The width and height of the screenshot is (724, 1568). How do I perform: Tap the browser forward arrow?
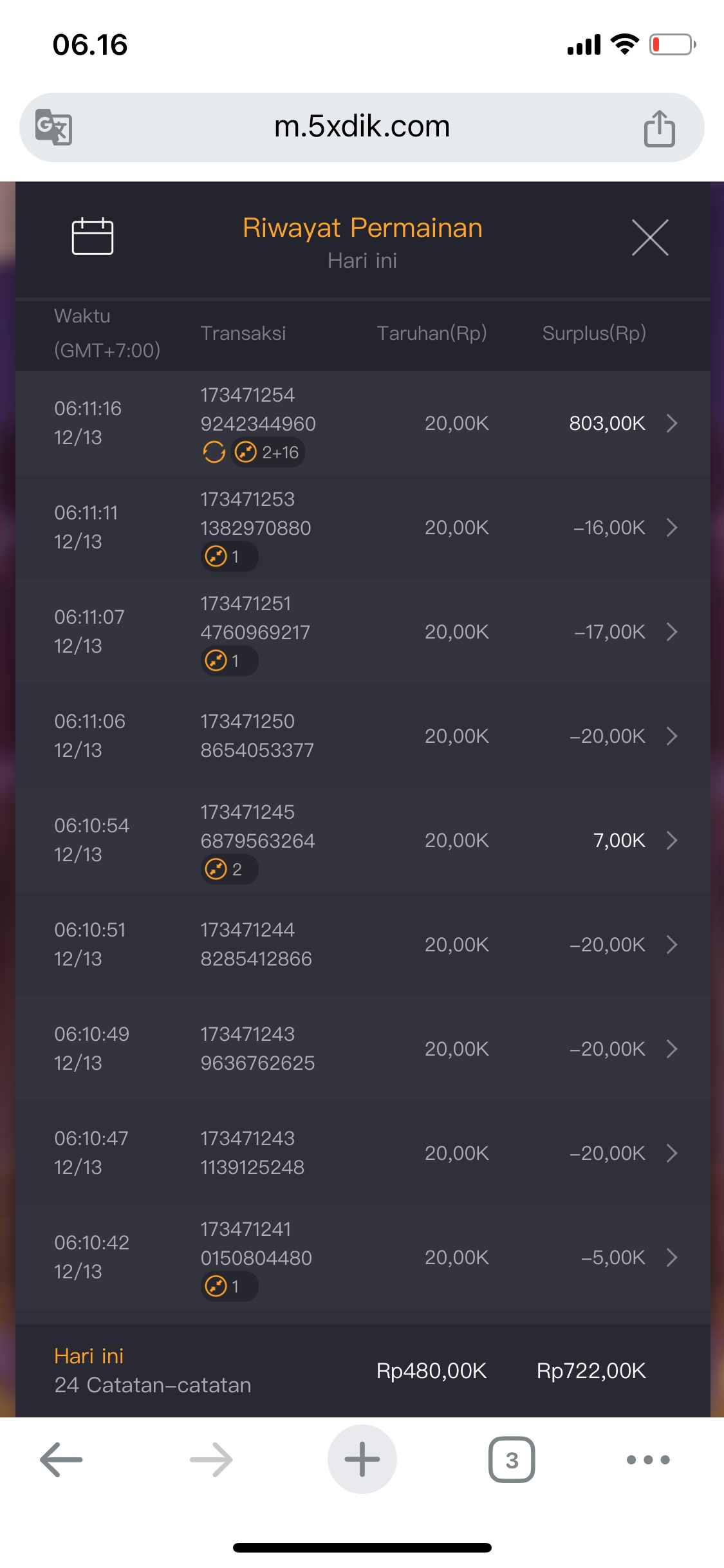[211, 1459]
